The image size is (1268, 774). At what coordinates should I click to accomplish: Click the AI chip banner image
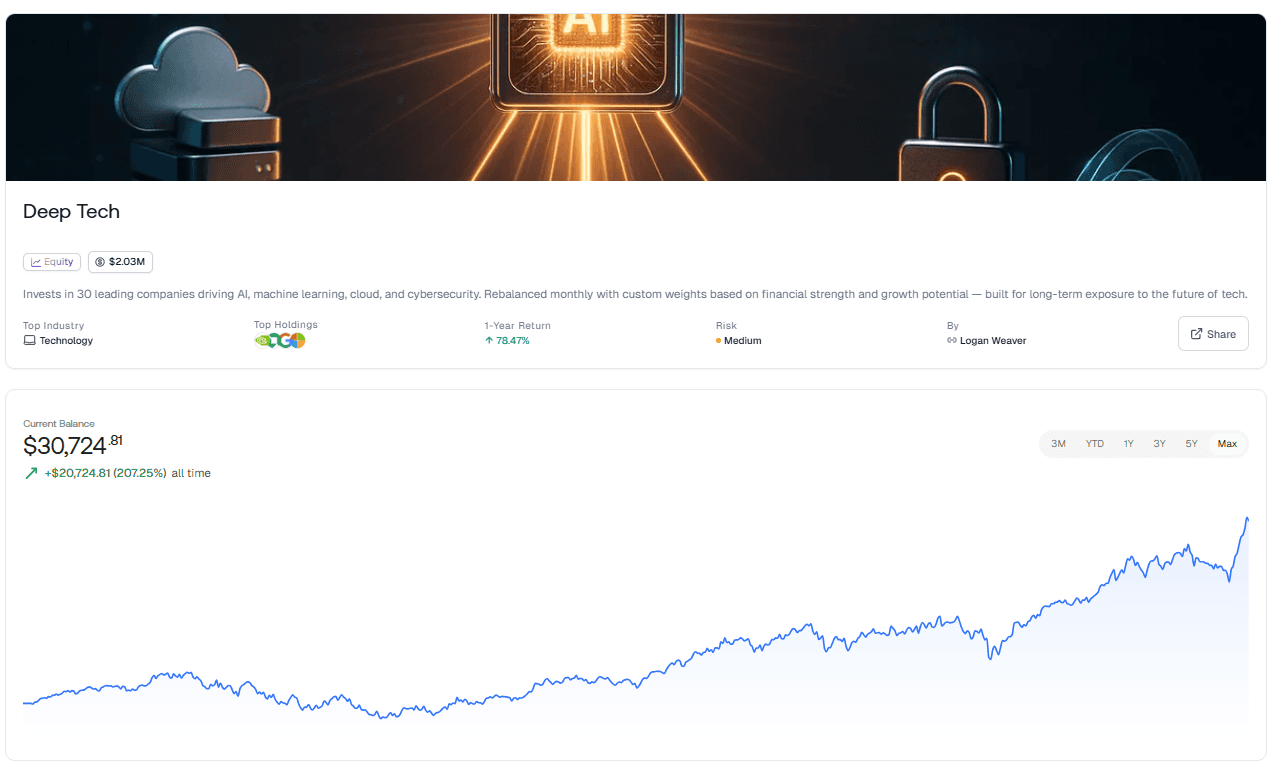point(594,57)
